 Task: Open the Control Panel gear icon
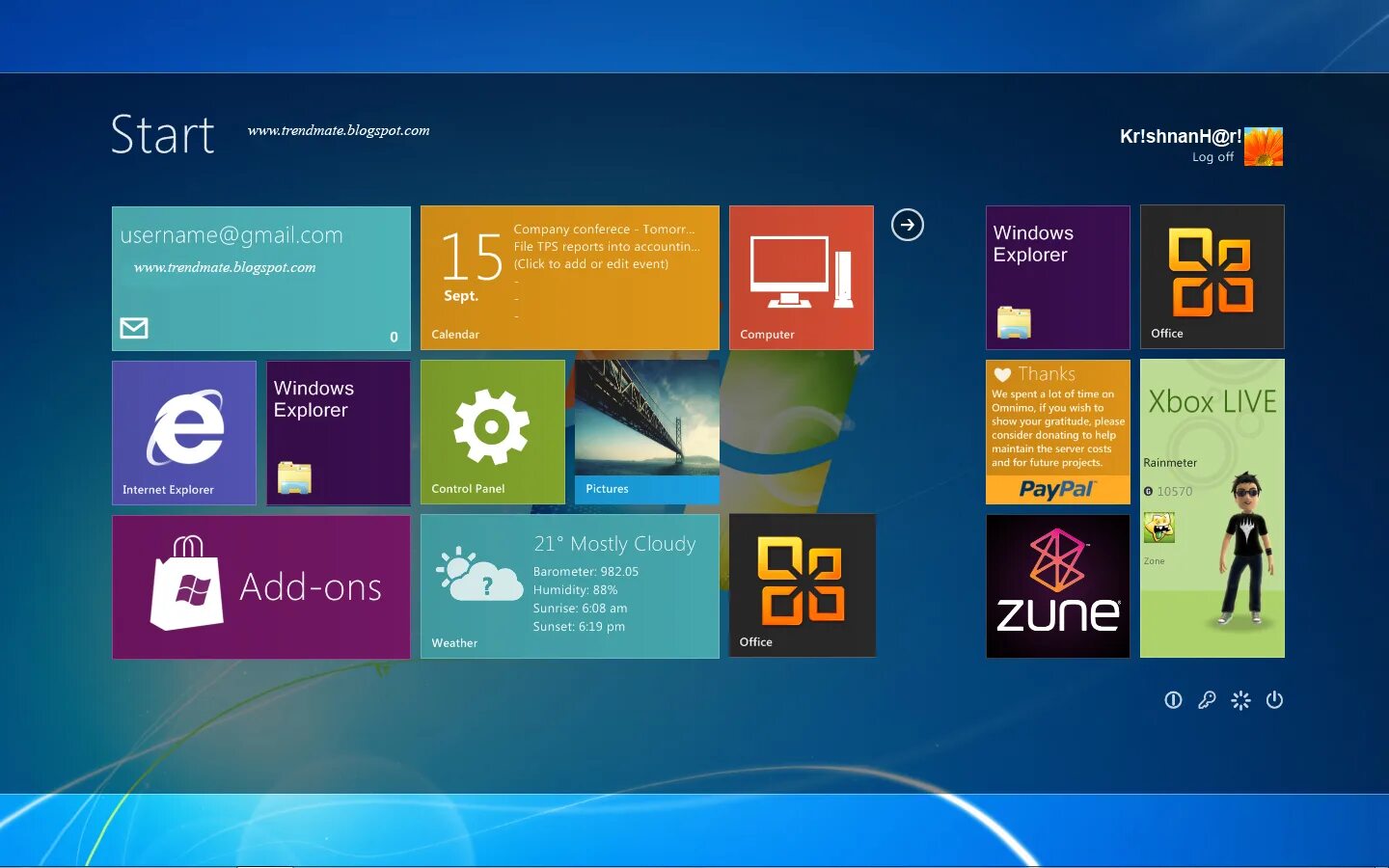click(492, 426)
